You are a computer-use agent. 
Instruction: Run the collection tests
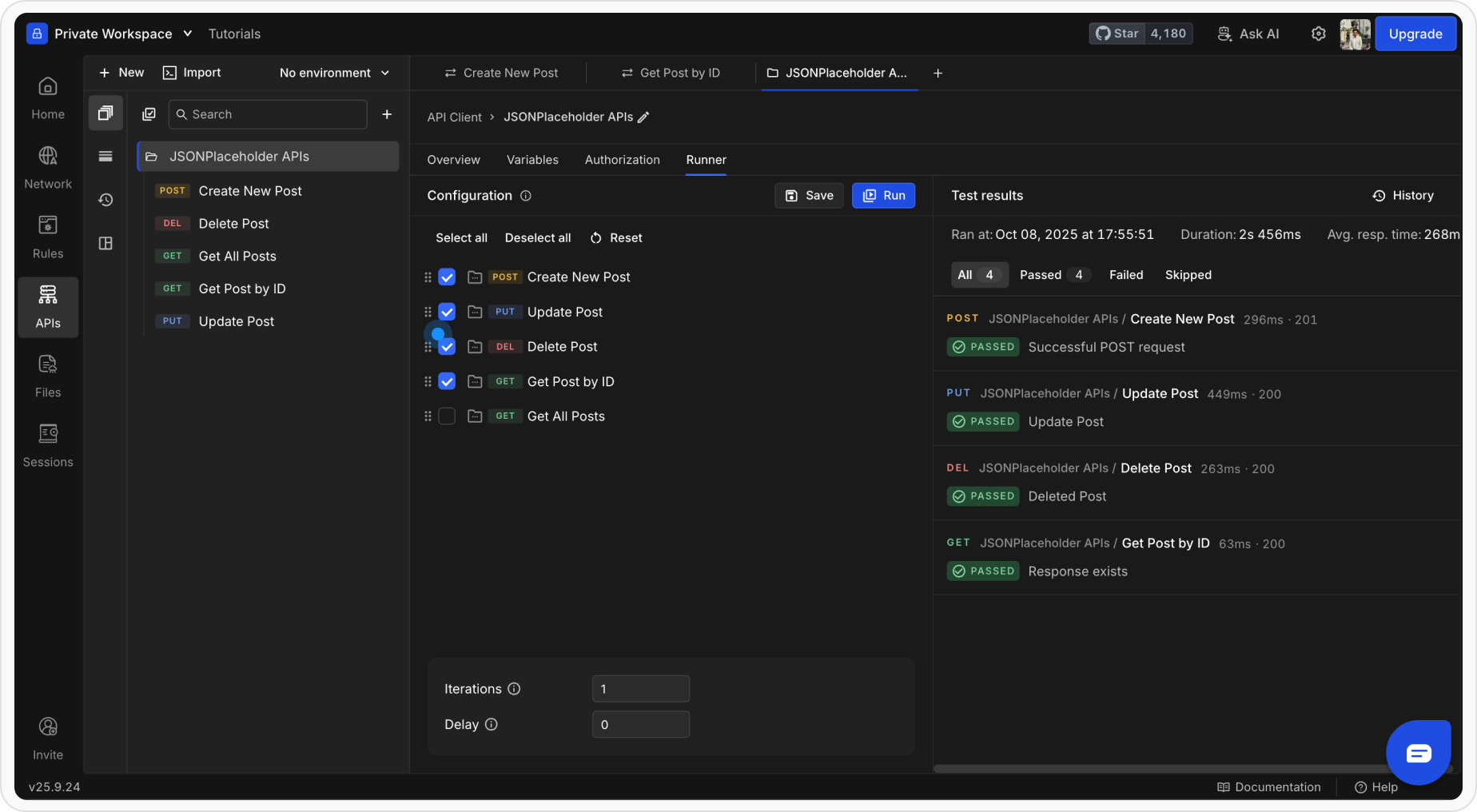point(883,195)
